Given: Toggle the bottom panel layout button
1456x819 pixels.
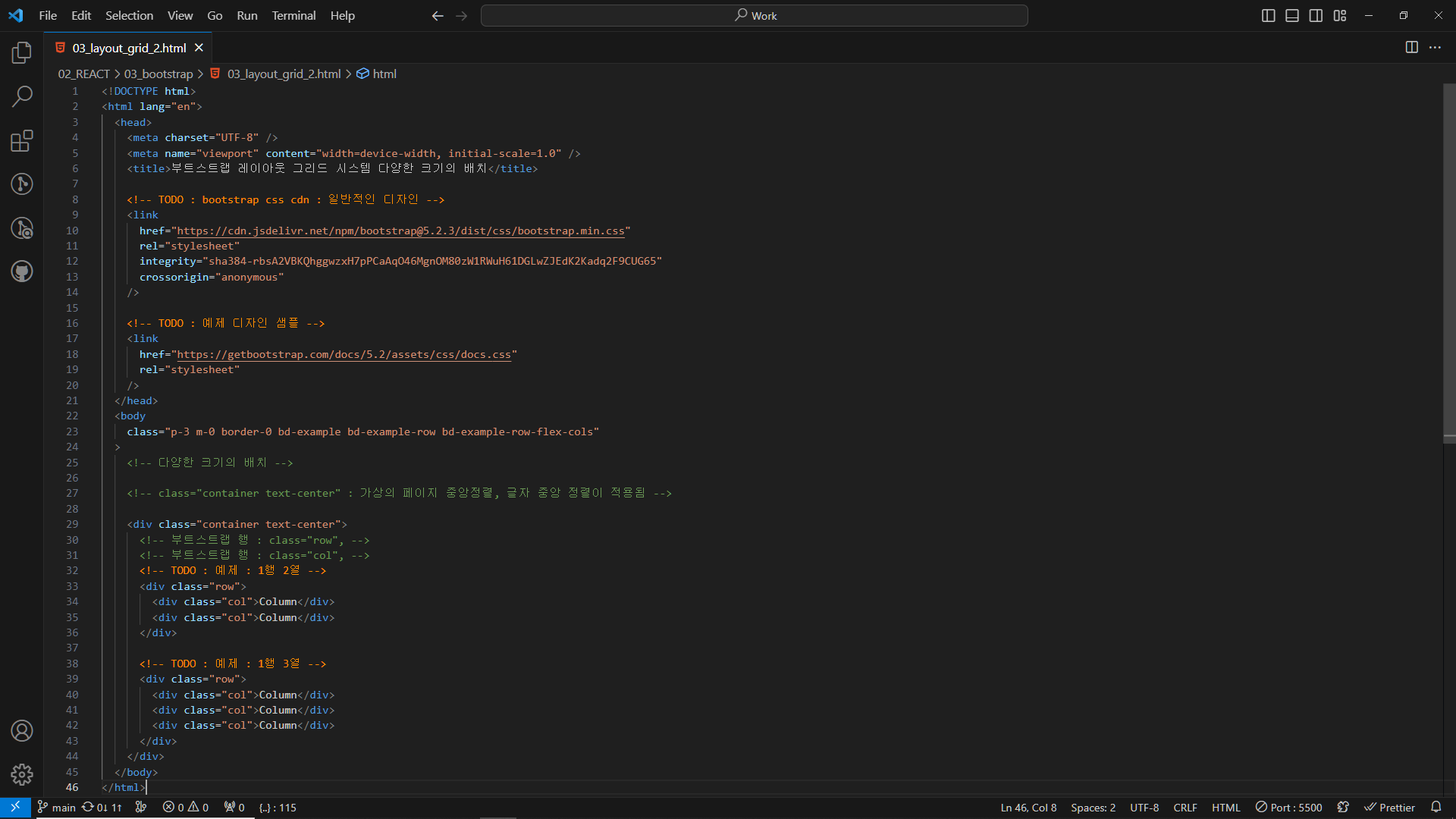Looking at the screenshot, I should click(x=1292, y=16).
